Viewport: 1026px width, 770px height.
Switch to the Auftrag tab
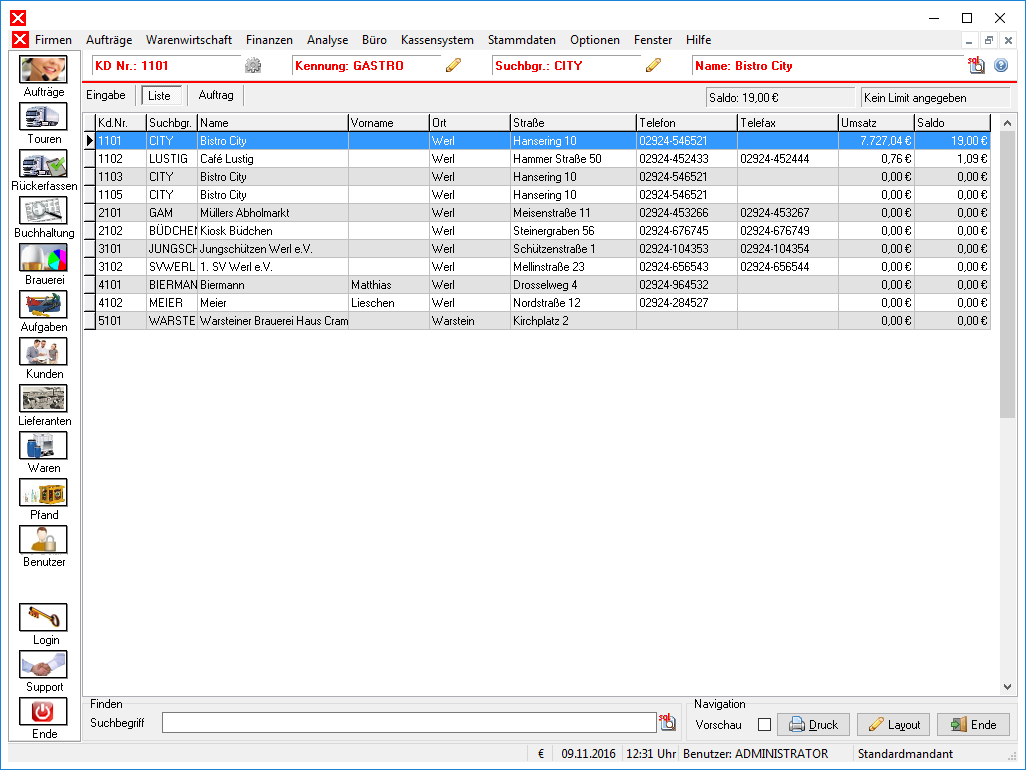pyautogui.click(x=216, y=96)
